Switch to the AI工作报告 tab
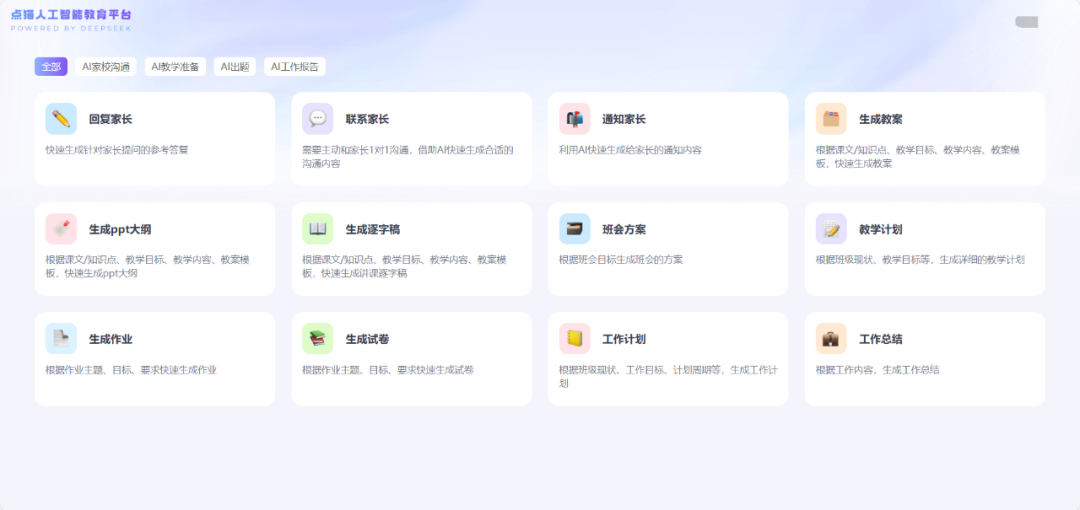This screenshot has width=1080, height=510. [x=295, y=67]
